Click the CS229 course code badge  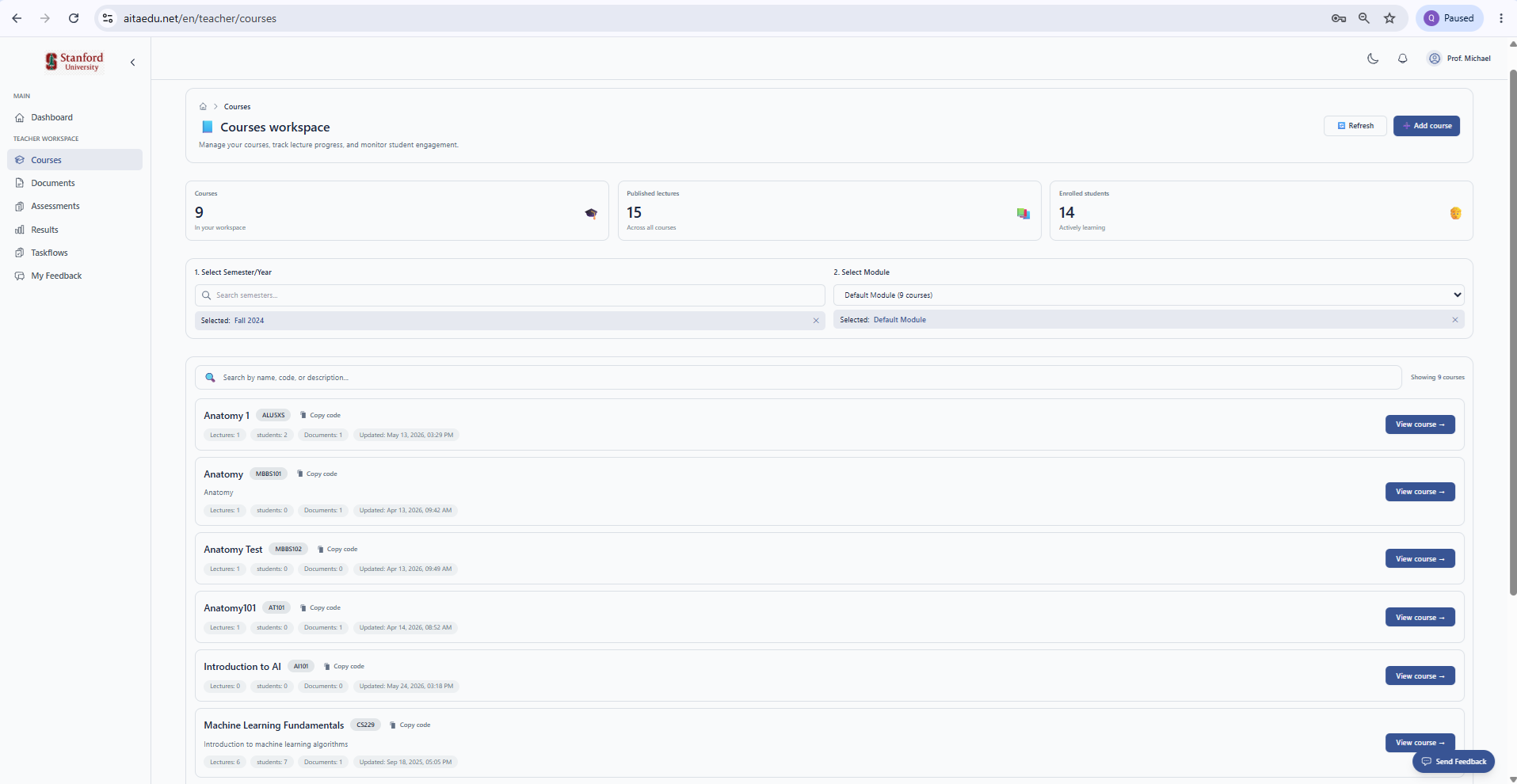pyautogui.click(x=365, y=725)
